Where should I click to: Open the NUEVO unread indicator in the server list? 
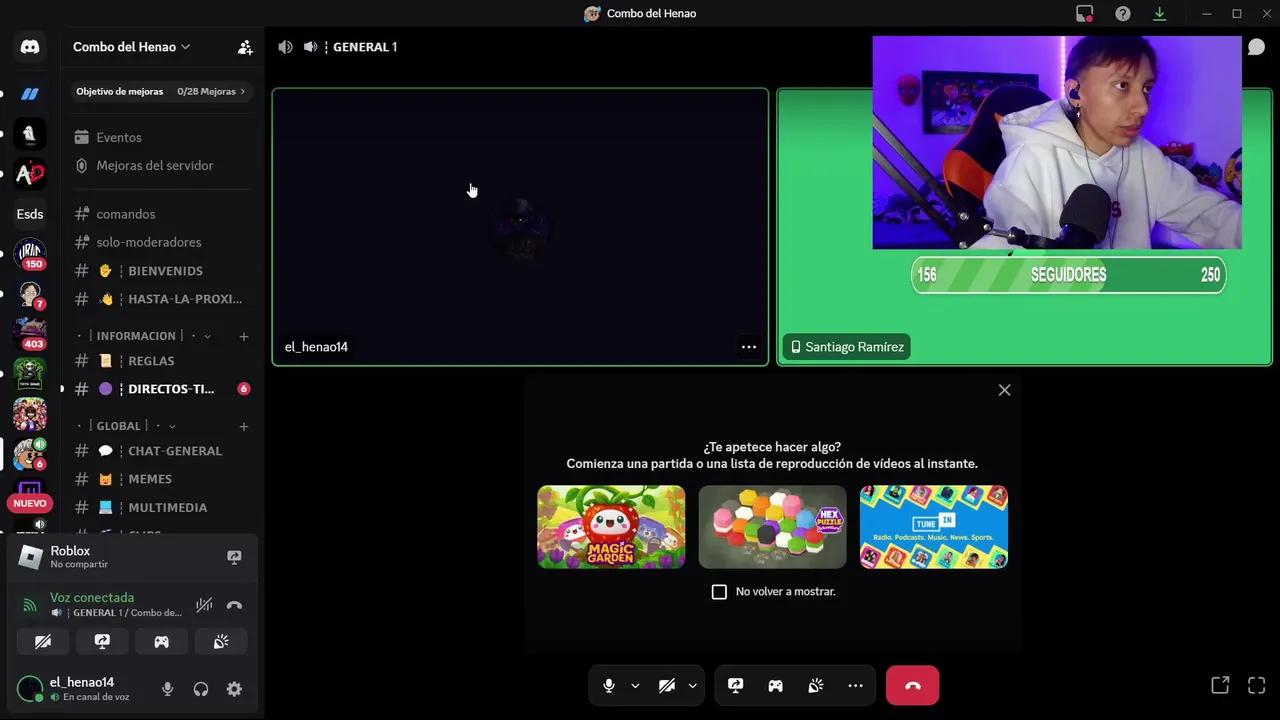pyautogui.click(x=30, y=503)
